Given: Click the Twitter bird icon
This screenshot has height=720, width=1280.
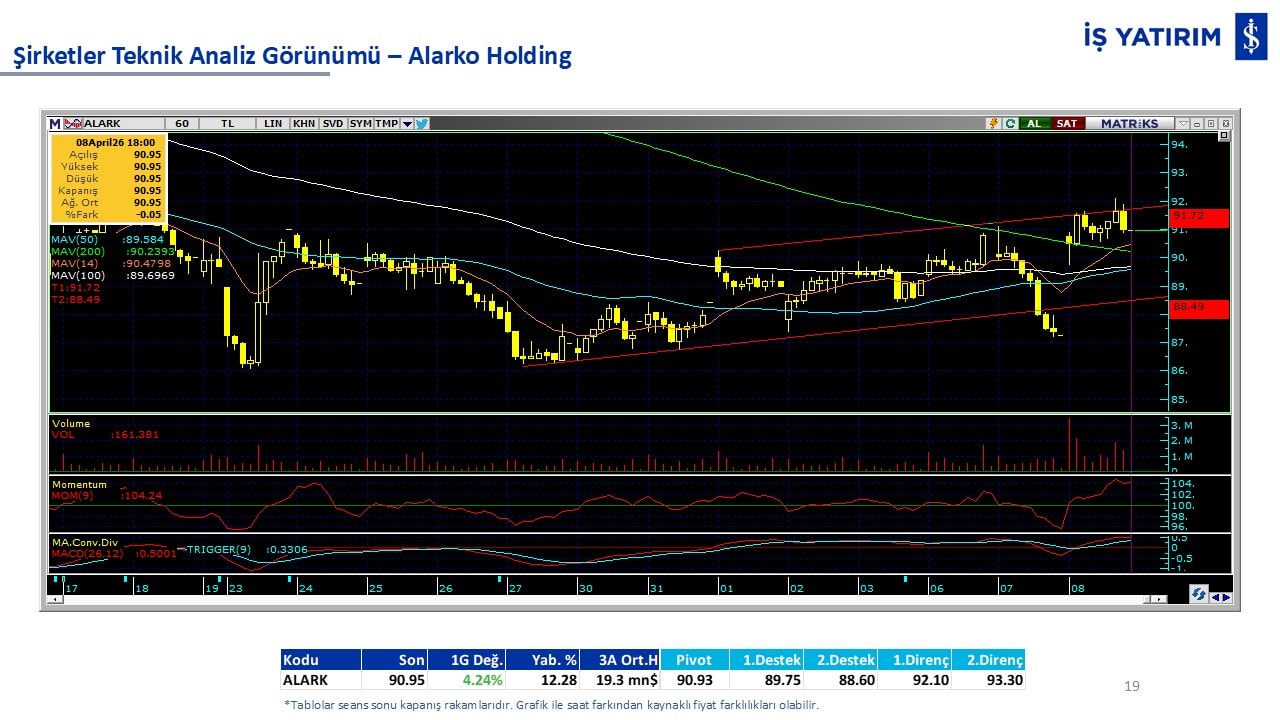Looking at the screenshot, I should 422,124.
